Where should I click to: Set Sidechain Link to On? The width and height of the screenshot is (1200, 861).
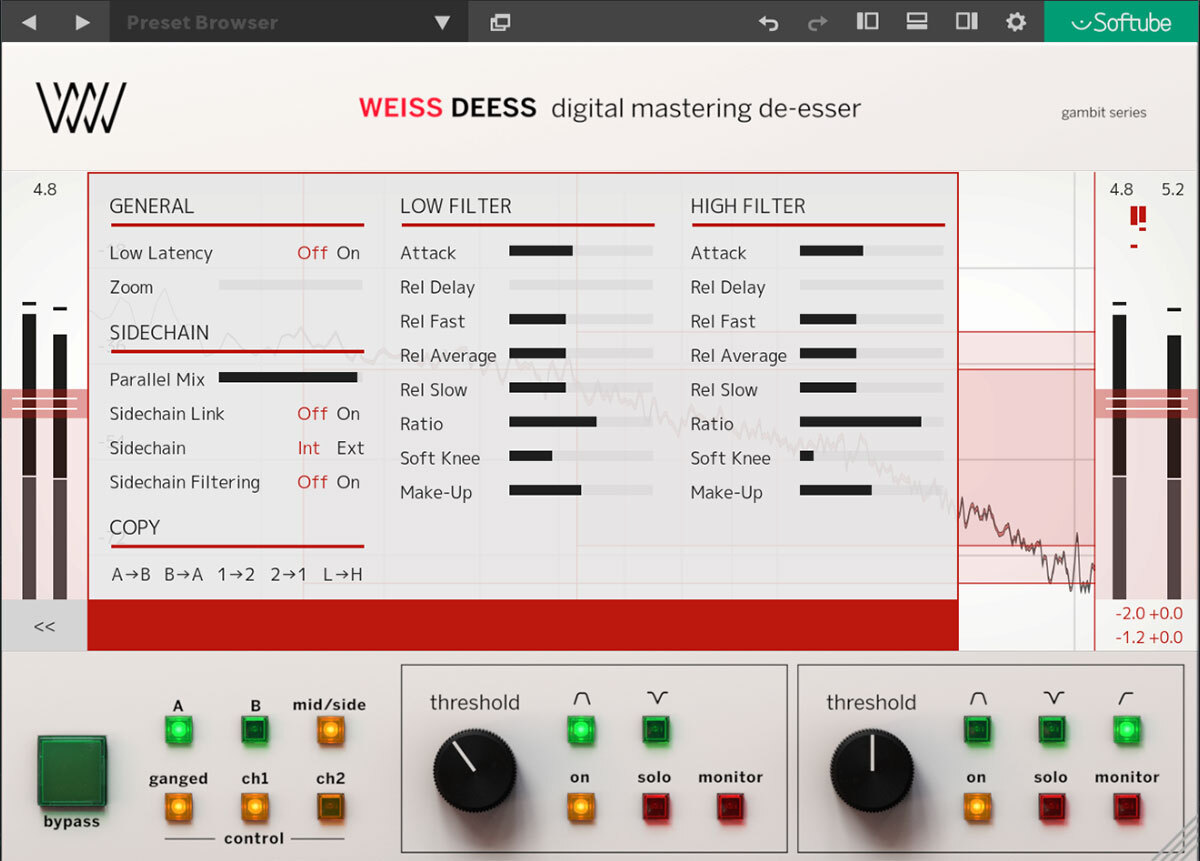348,413
